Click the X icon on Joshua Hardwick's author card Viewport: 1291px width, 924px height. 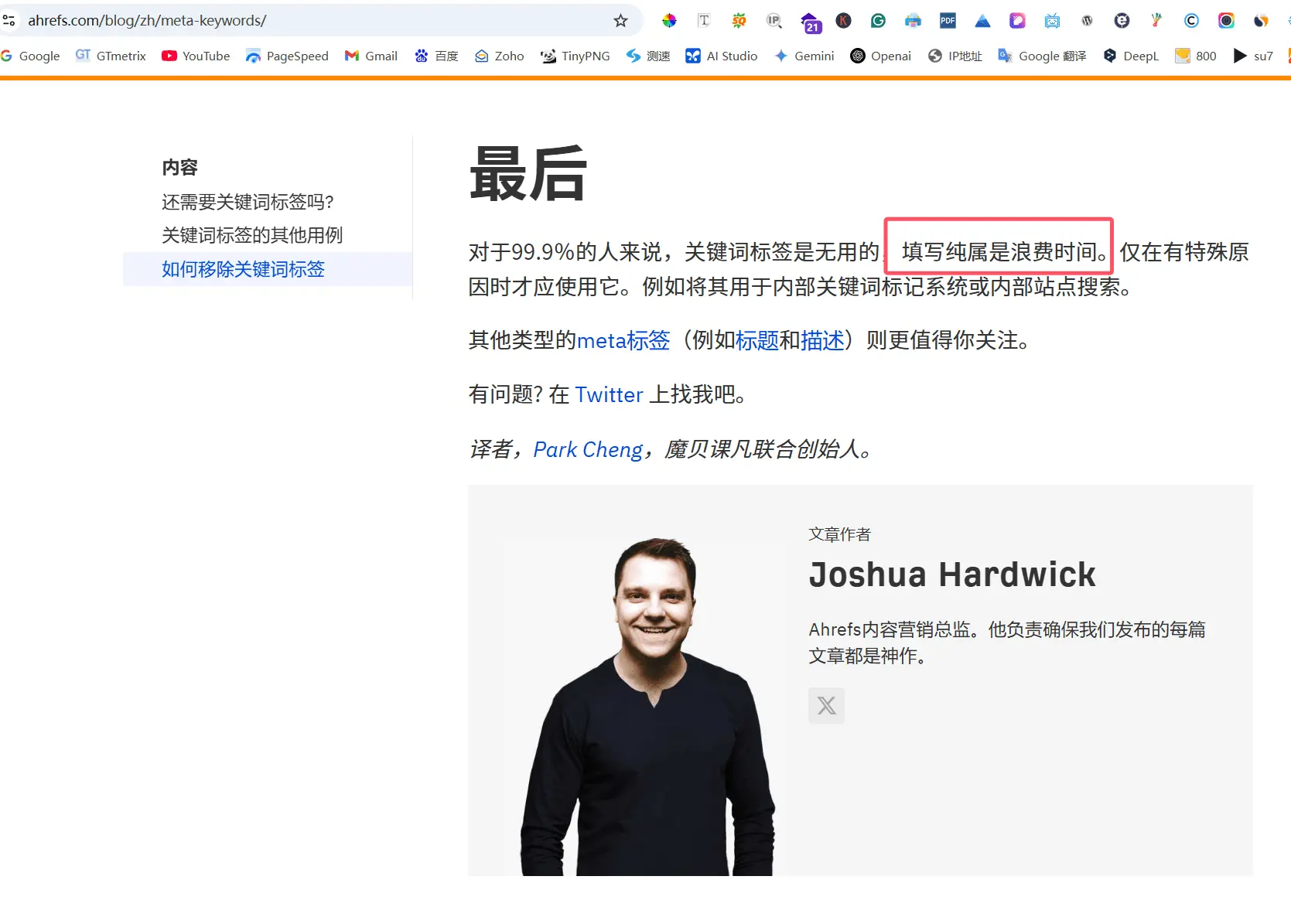click(x=825, y=705)
